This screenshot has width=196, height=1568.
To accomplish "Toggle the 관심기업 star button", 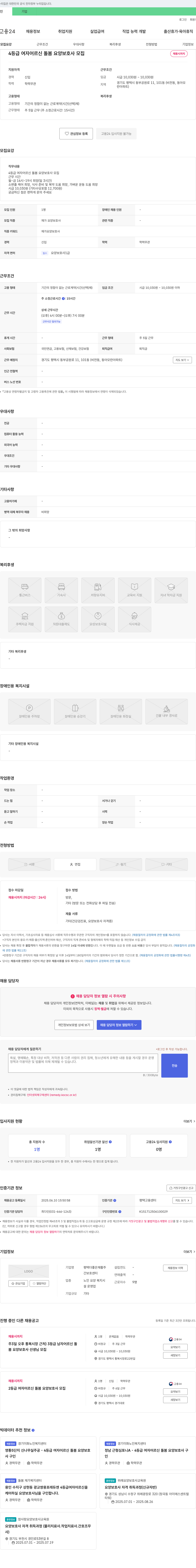I will [x=18, y=1284].
